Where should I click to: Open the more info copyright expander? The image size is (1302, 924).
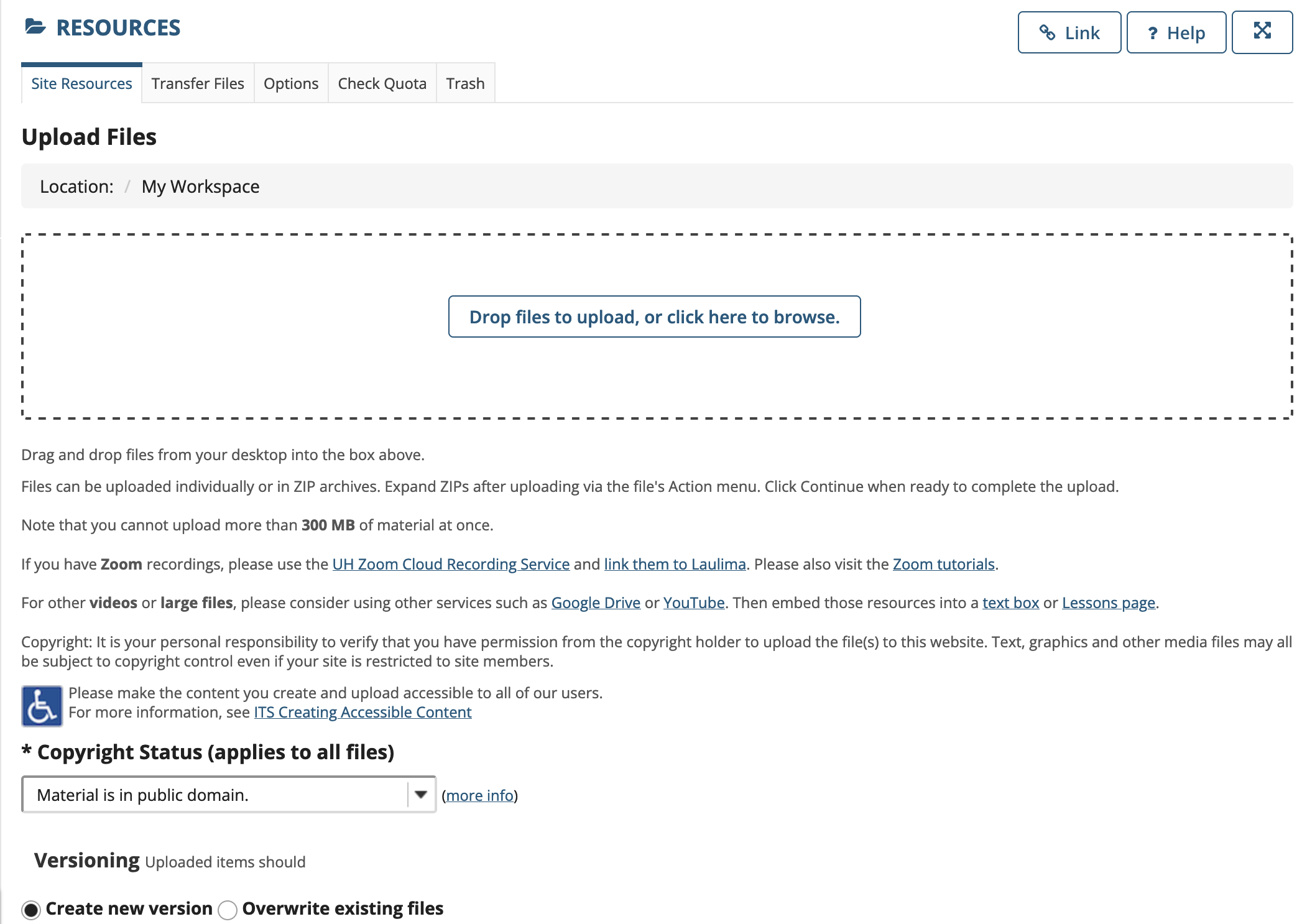click(481, 795)
